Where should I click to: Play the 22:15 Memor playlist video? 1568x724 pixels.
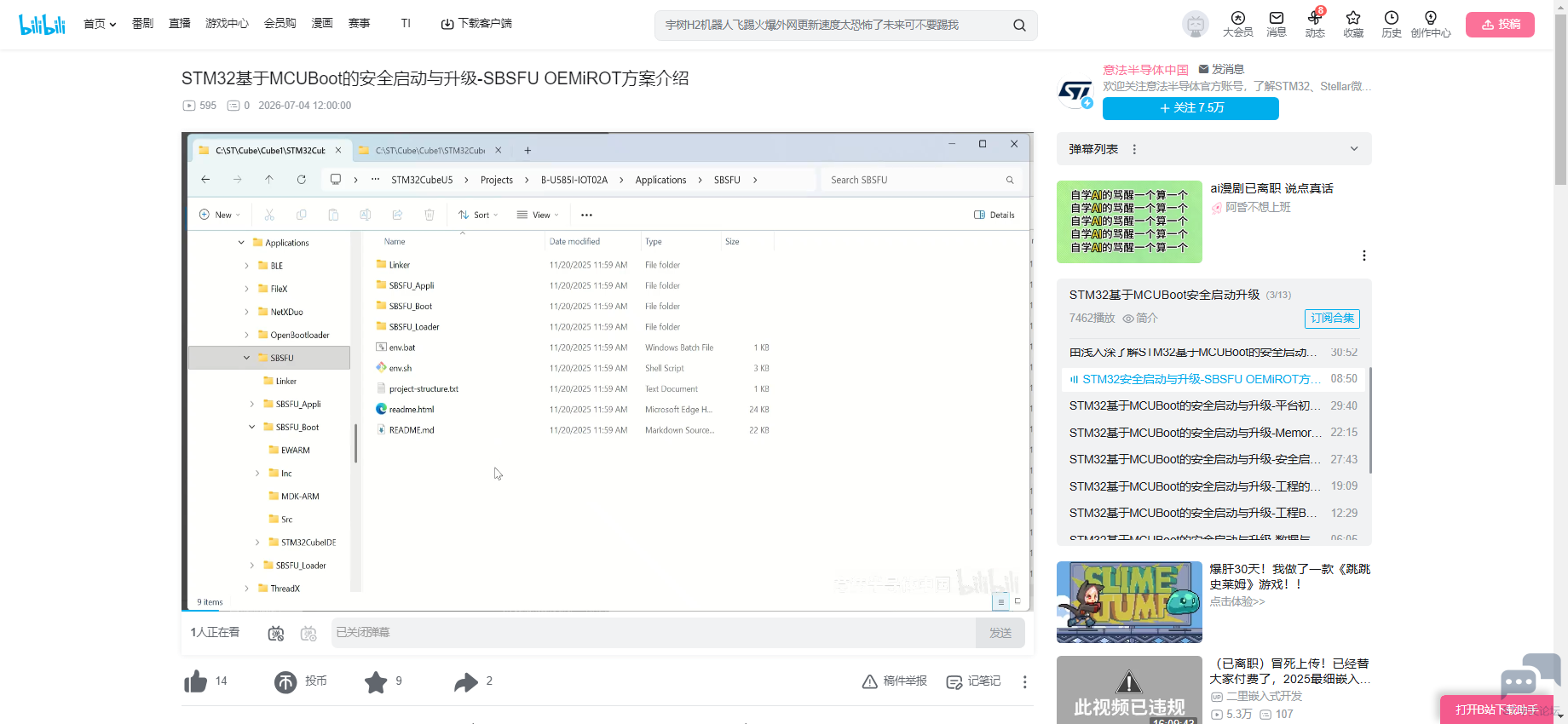click(x=1213, y=433)
